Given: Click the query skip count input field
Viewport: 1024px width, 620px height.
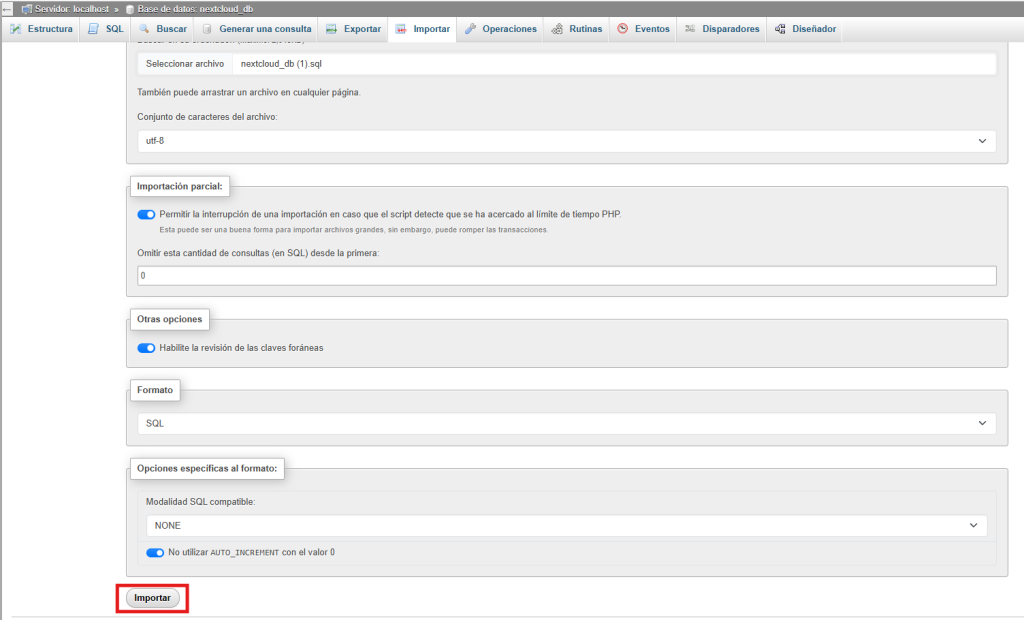Looking at the screenshot, I should pos(566,275).
